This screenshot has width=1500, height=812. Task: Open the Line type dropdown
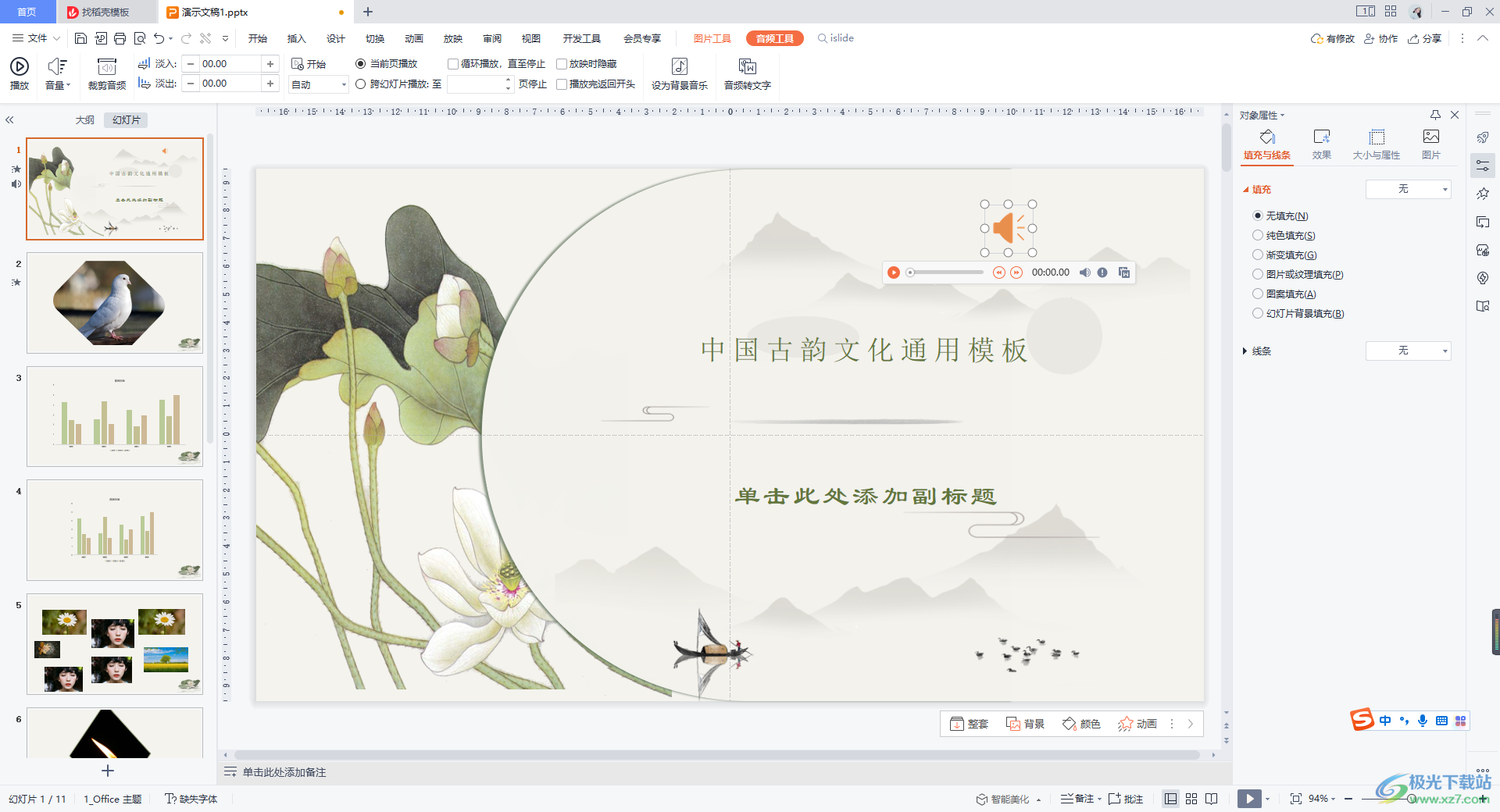point(1408,351)
